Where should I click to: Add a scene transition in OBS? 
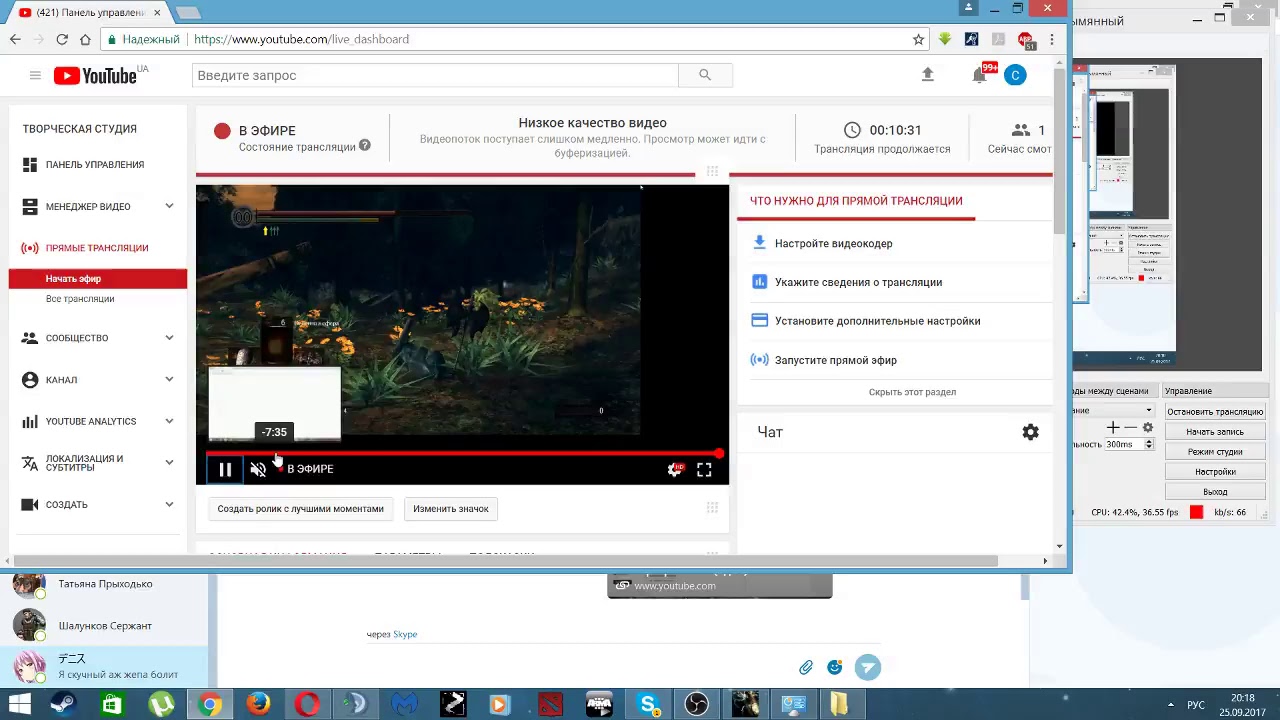pos(1113,427)
